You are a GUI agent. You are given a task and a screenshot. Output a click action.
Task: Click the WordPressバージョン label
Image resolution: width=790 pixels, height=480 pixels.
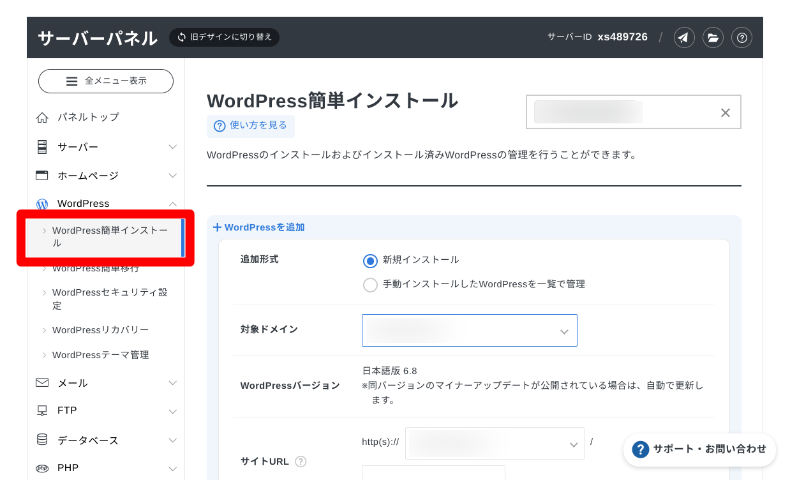click(x=290, y=385)
